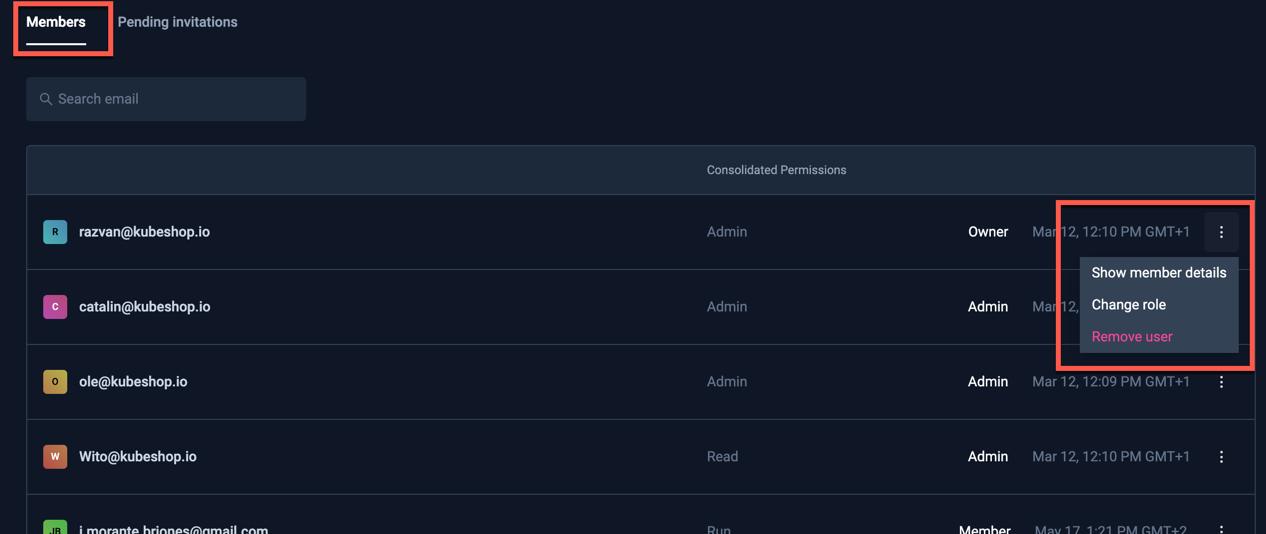Click catalin's pink avatar icon
Image resolution: width=1266 pixels, height=534 pixels.
pos(55,307)
